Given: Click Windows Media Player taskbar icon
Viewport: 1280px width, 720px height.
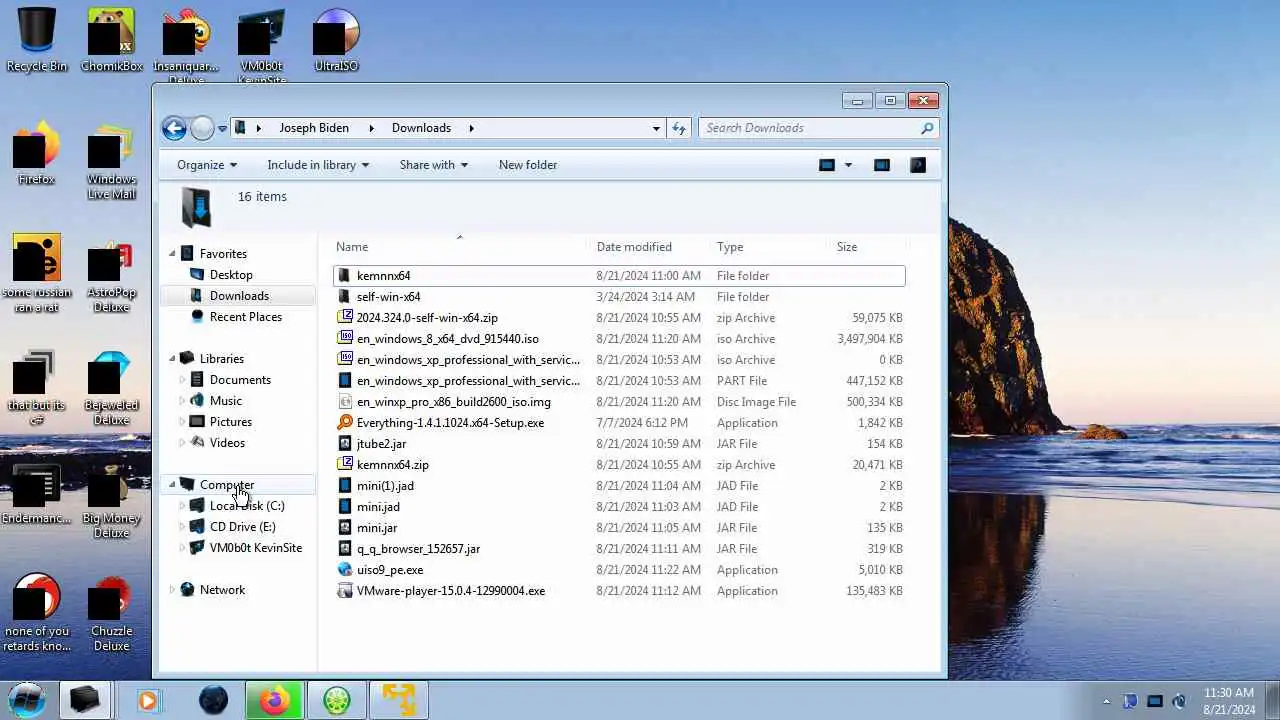Looking at the screenshot, I should [x=148, y=700].
